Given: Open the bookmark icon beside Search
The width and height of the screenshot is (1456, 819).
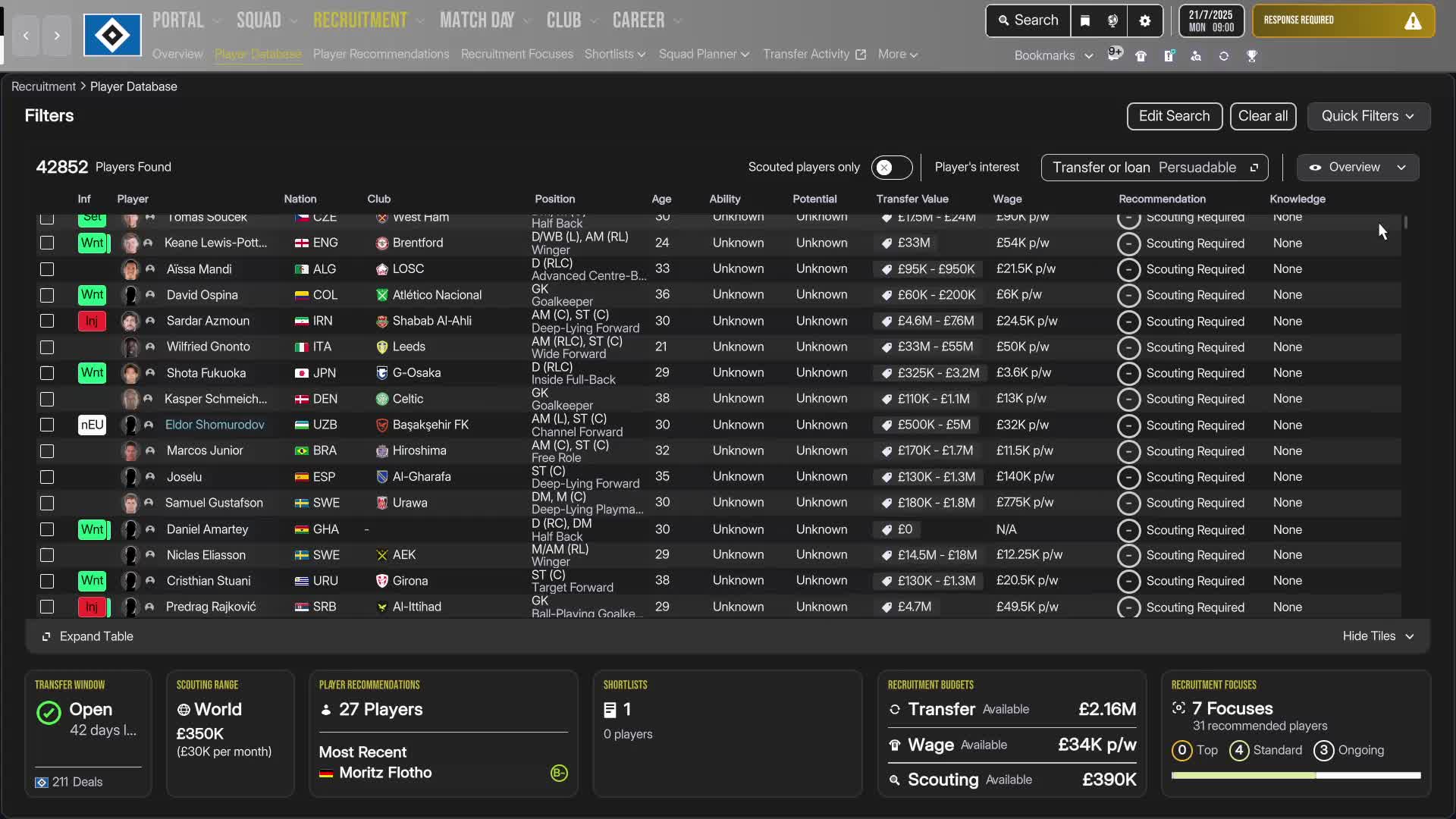Looking at the screenshot, I should [x=1085, y=20].
